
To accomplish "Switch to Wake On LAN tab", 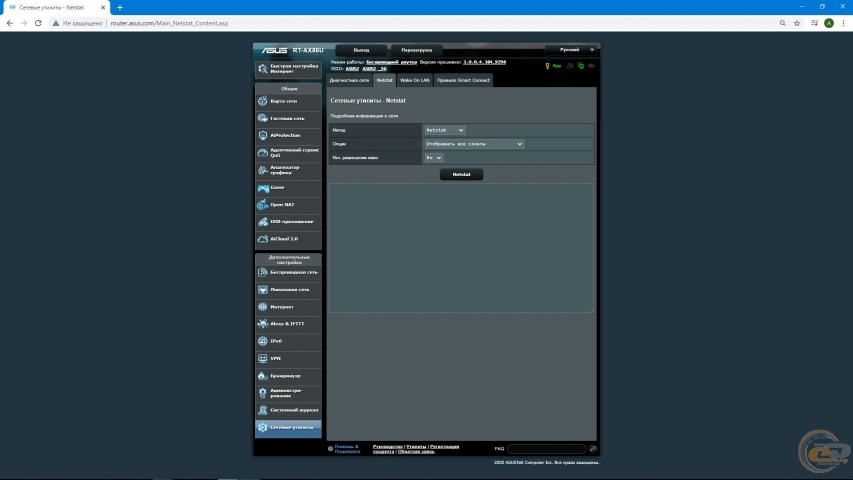I will coord(415,80).
